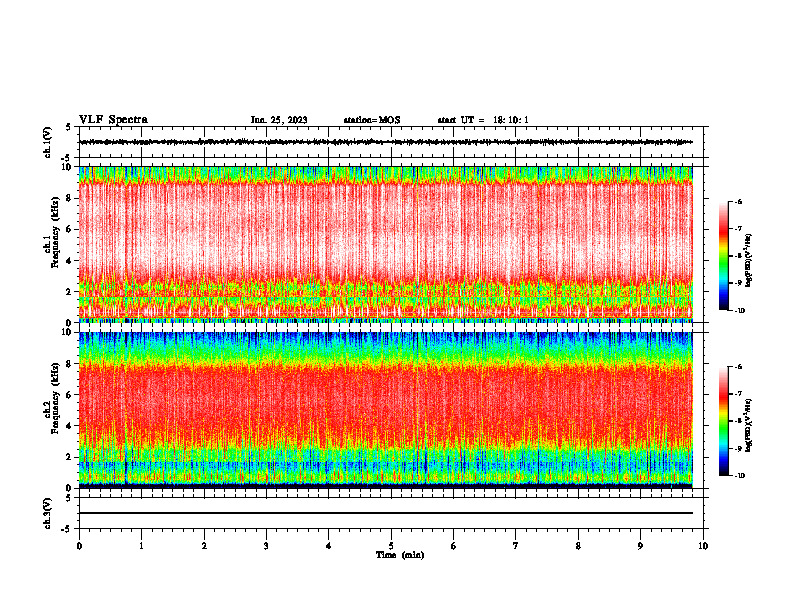
Task: Click the '6' kHz tick of ch.1 spectrogram
Action: click(x=70, y=229)
